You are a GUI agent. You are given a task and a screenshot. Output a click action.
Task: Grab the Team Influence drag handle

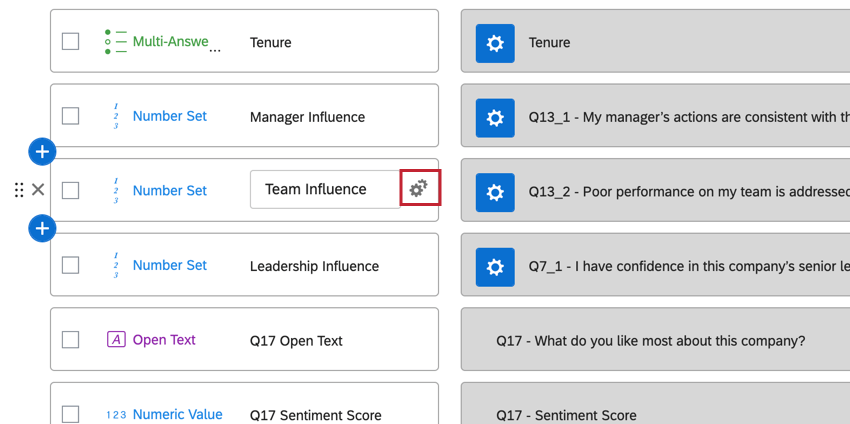[19, 190]
